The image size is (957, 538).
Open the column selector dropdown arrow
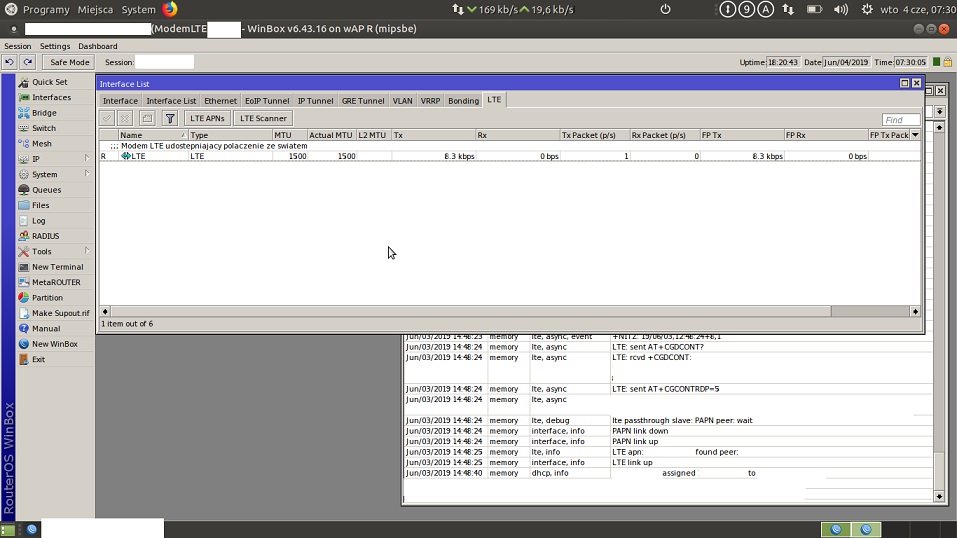tap(915, 135)
